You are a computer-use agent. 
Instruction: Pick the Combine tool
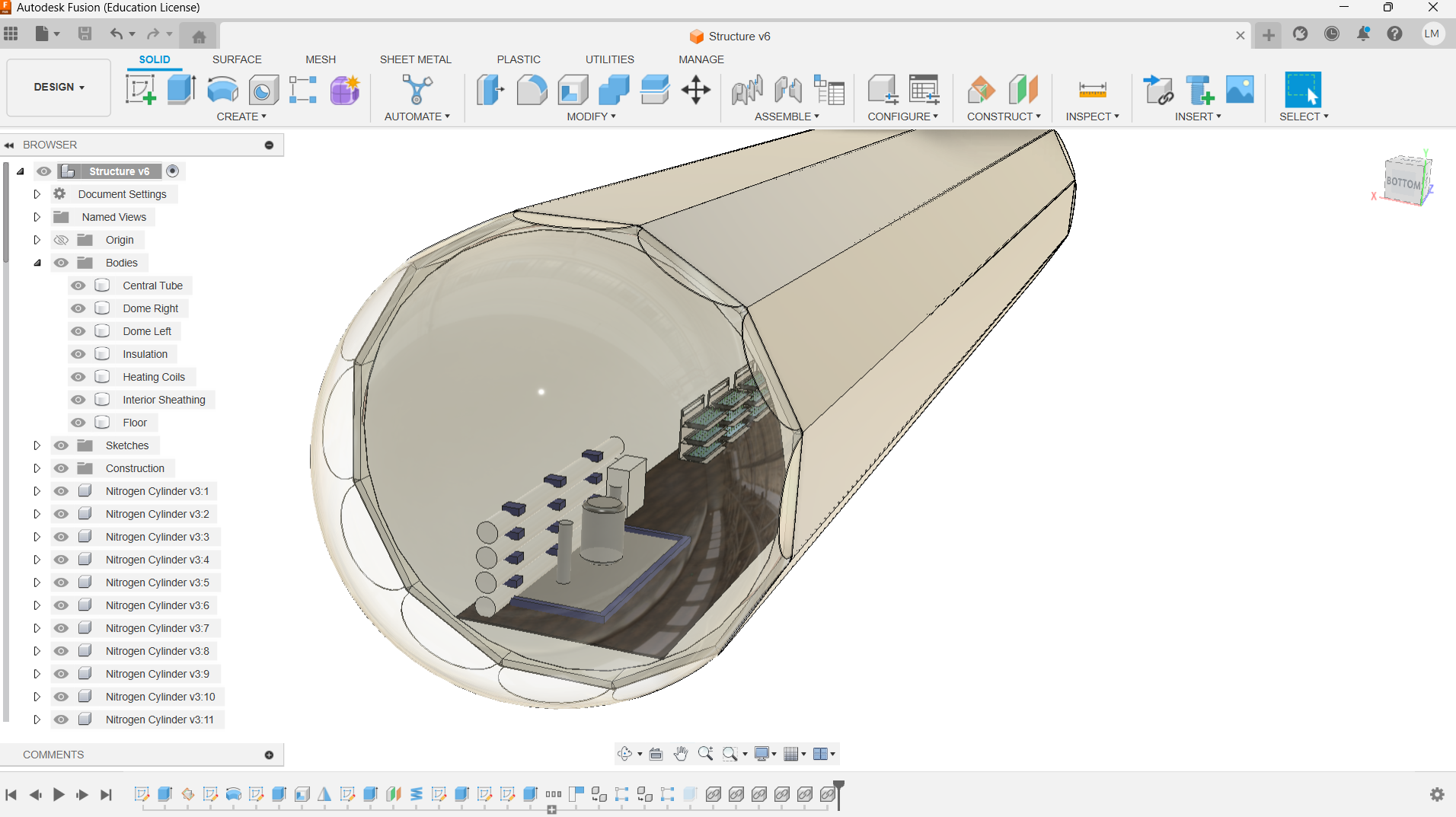(x=614, y=90)
